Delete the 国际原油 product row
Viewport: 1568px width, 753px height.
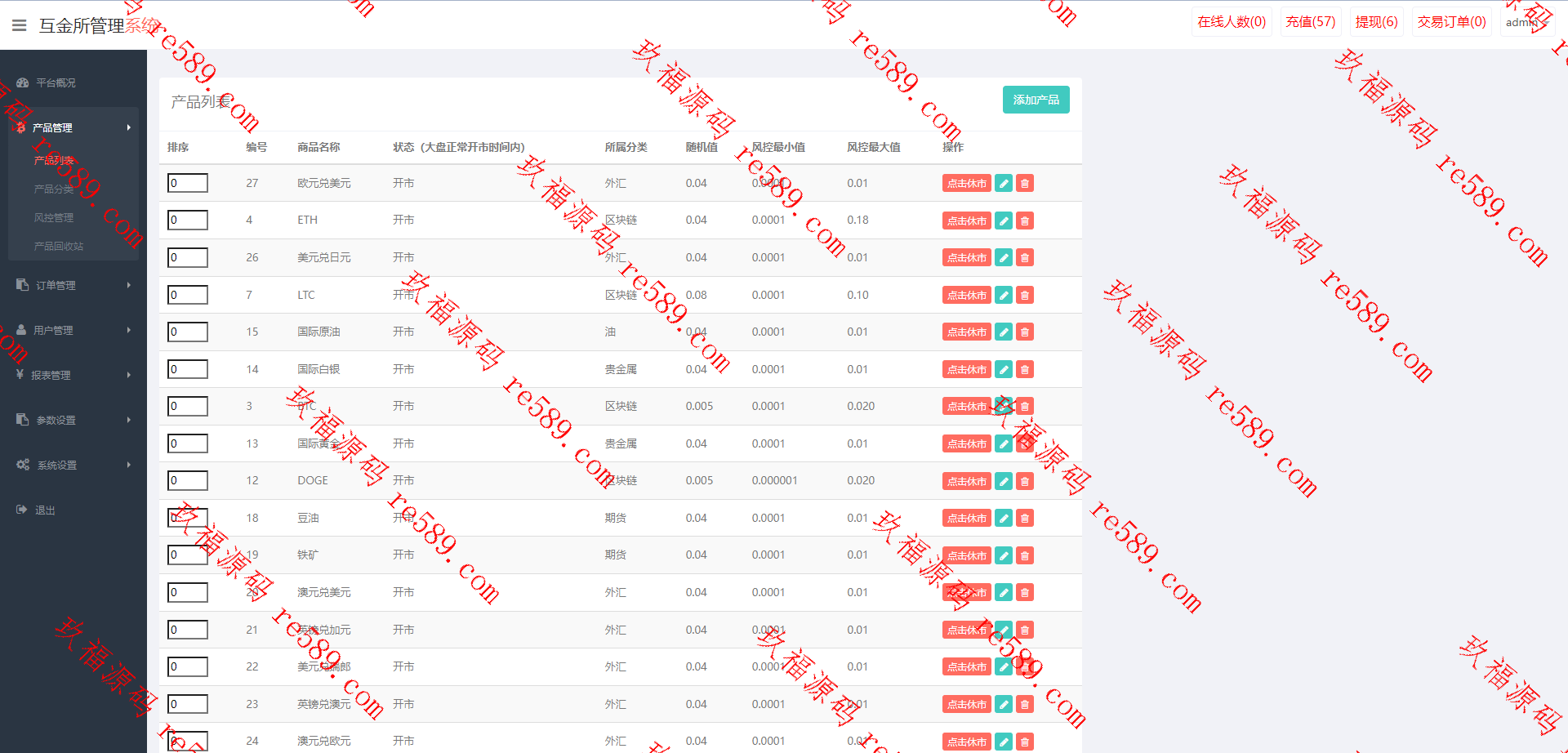pyautogui.click(x=1025, y=332)
